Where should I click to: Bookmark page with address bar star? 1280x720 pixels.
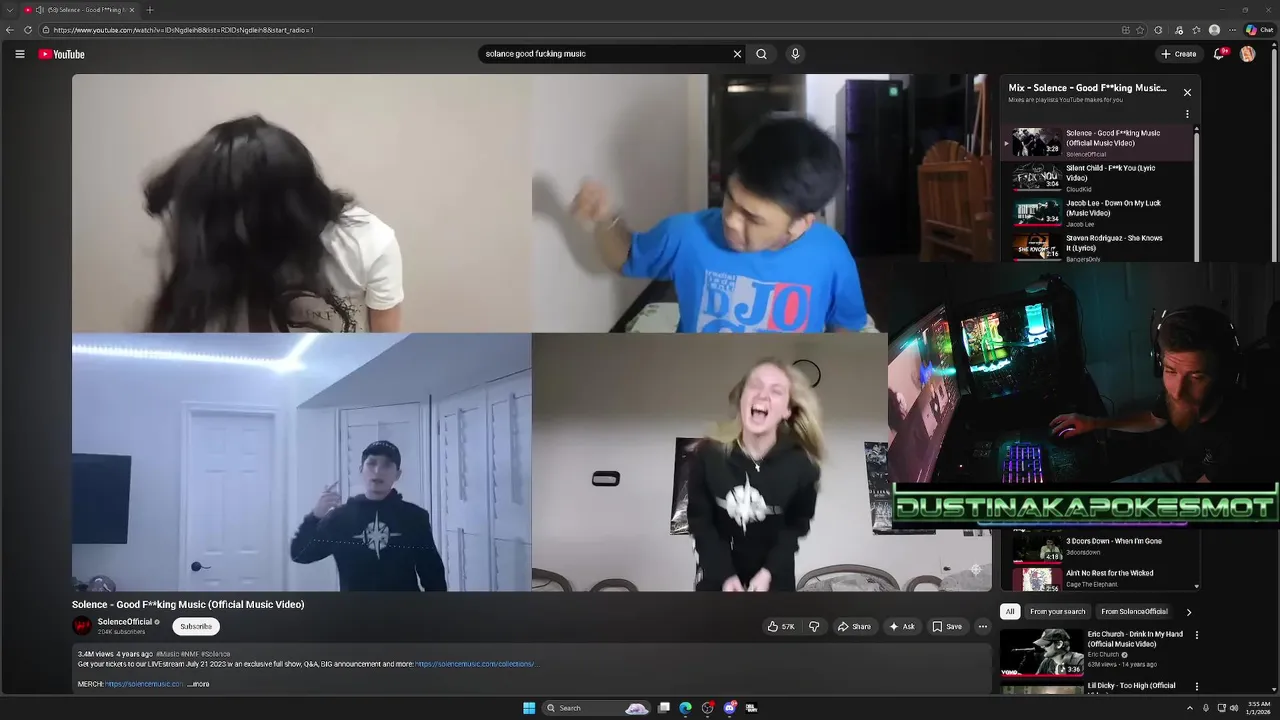click(x=1140, y=30)
